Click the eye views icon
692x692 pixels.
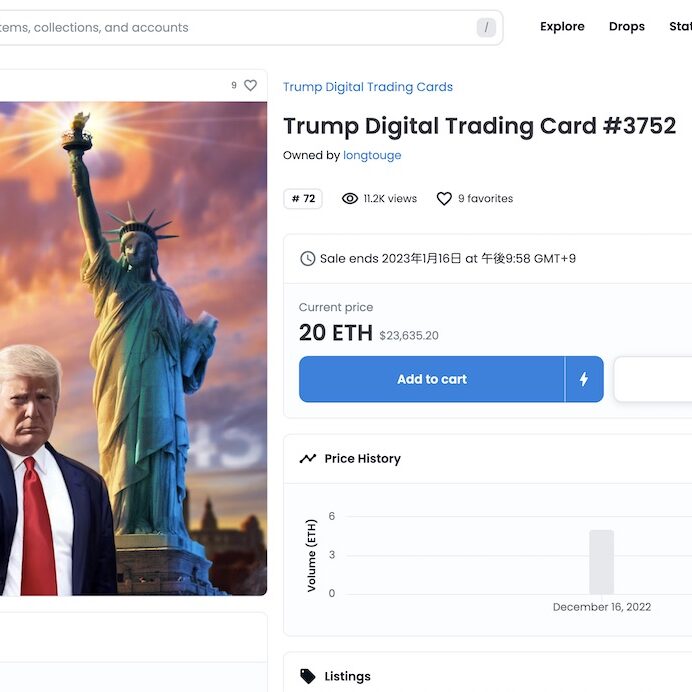[350, 199]
